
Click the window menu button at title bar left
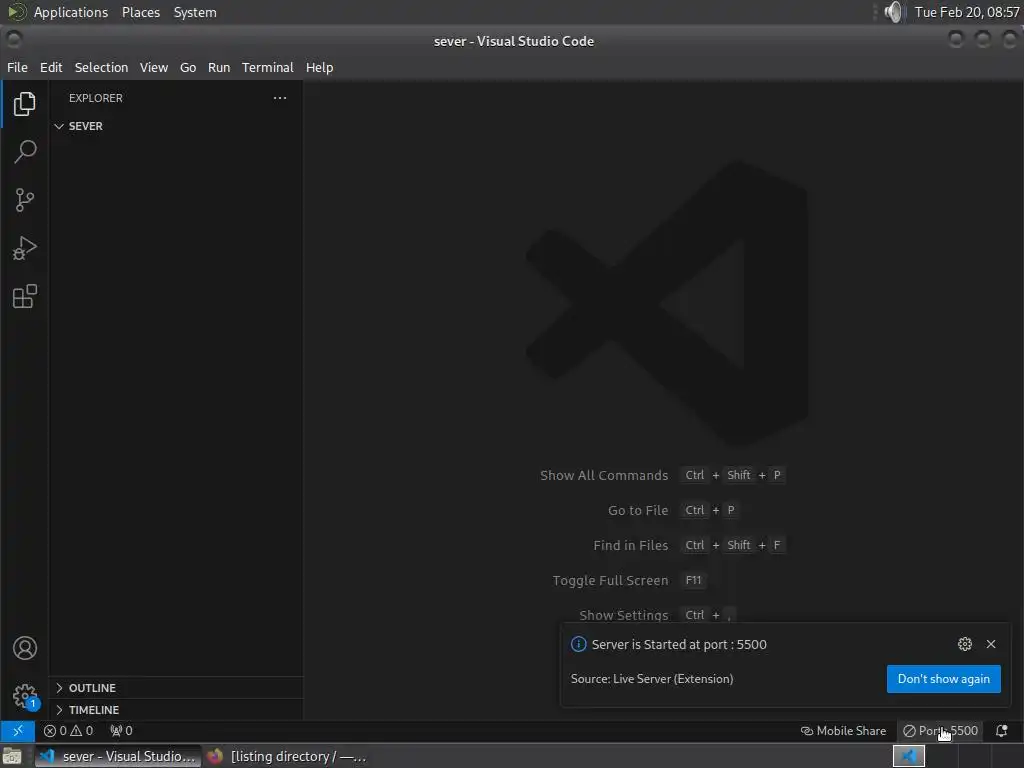point(14,40)
